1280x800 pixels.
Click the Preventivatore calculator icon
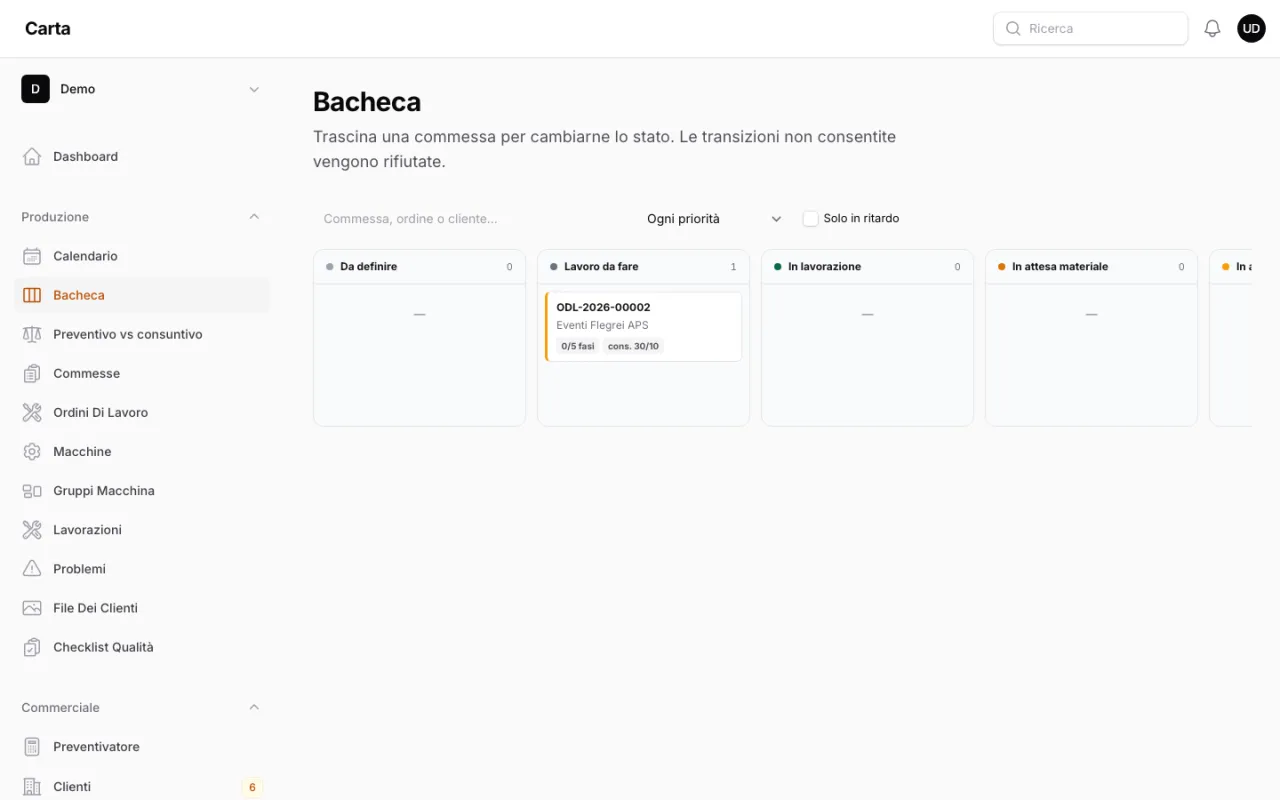(32, 747)
